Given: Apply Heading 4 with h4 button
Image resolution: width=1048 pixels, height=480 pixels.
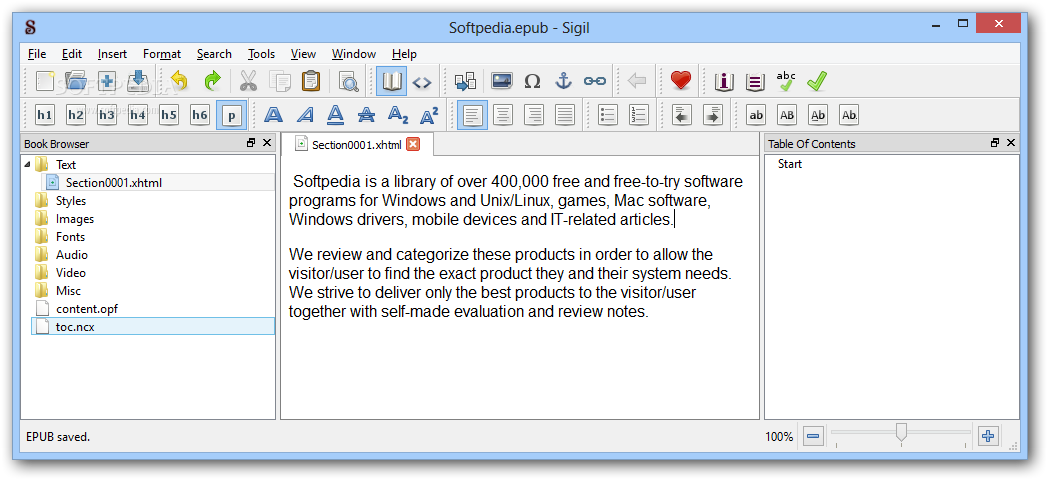Looking at the screenshot, I should (x=138, y=115).
